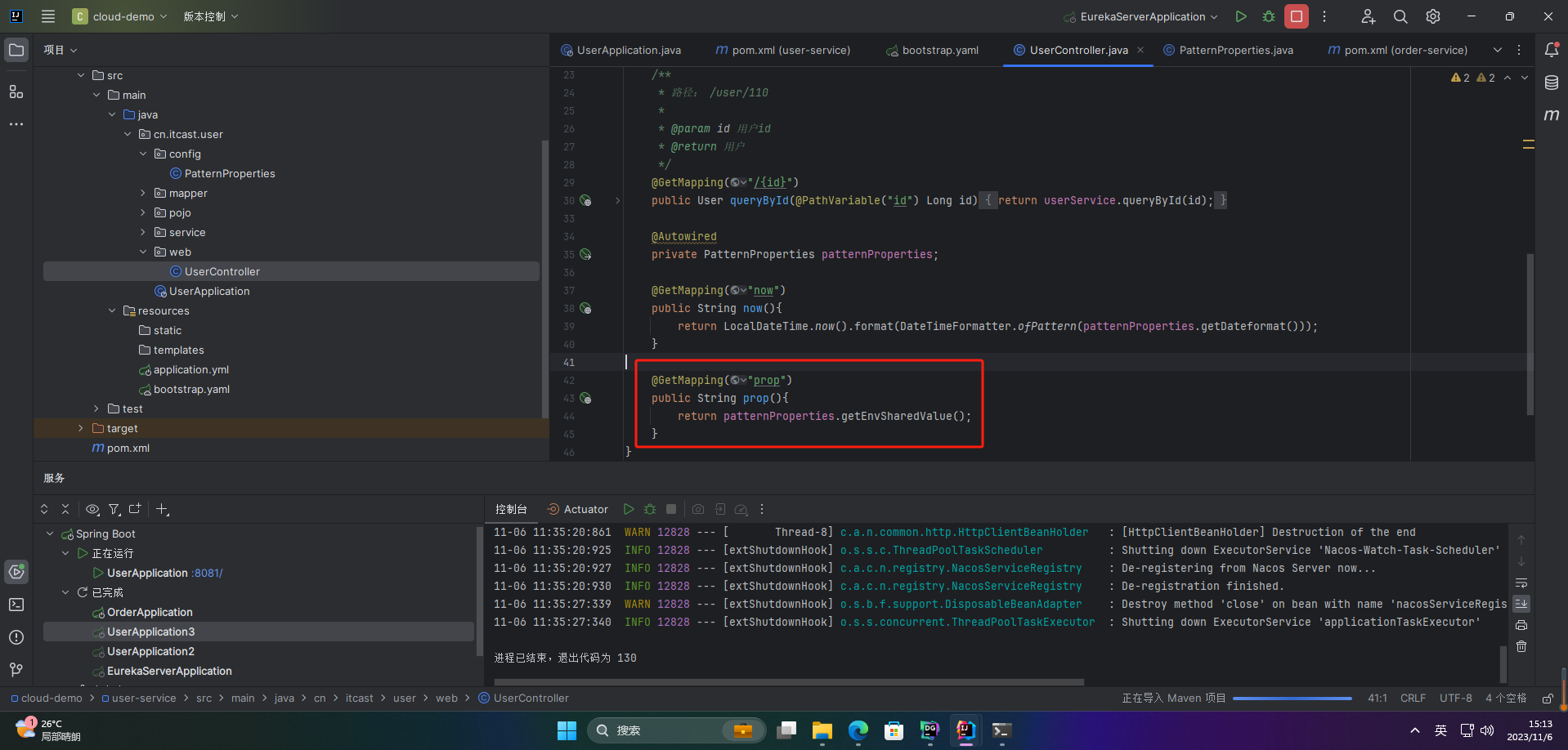Screen dimensions: 1568x750
Task: Toggle scroll to end in console
Action: tap(1521, 604)
